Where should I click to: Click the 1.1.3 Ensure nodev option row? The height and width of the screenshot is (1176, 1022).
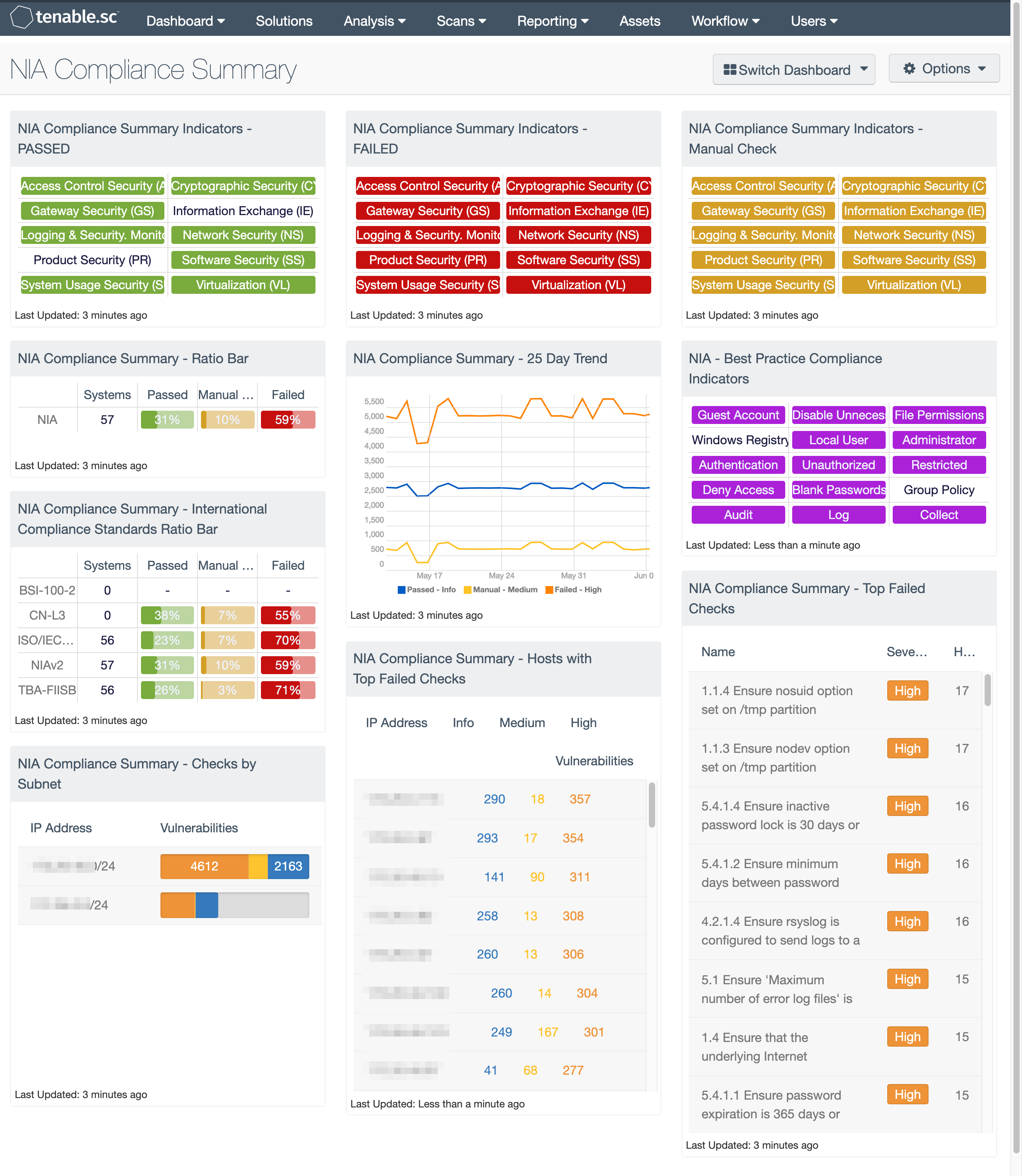[x=835, y=758]
